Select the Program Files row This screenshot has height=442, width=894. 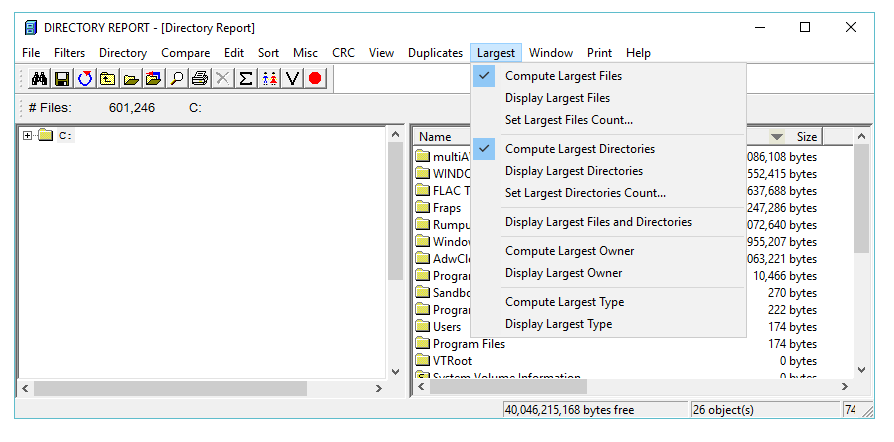click(x=617, y=344)
